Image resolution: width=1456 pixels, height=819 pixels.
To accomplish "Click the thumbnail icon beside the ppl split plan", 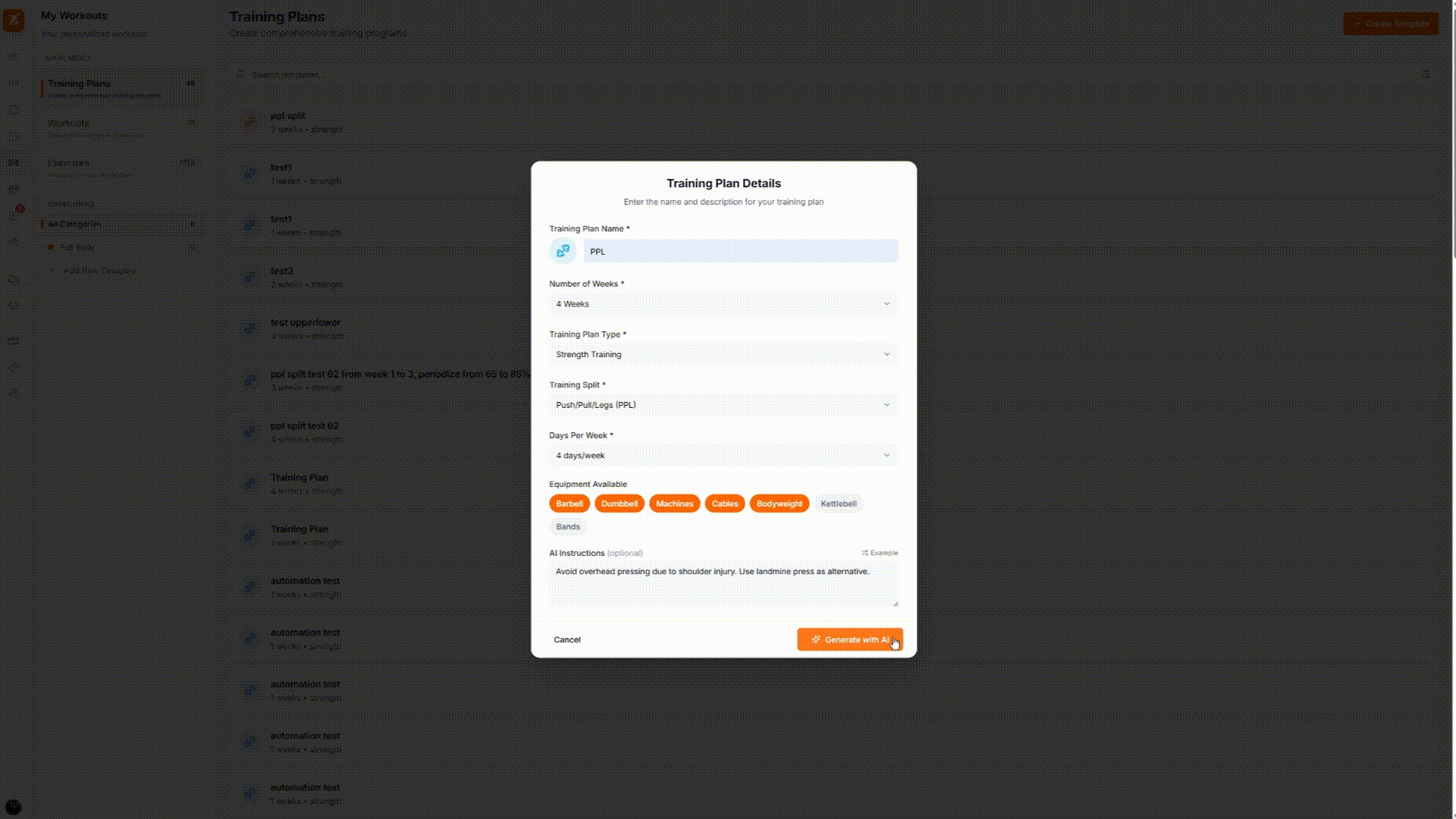I will 251,122.
